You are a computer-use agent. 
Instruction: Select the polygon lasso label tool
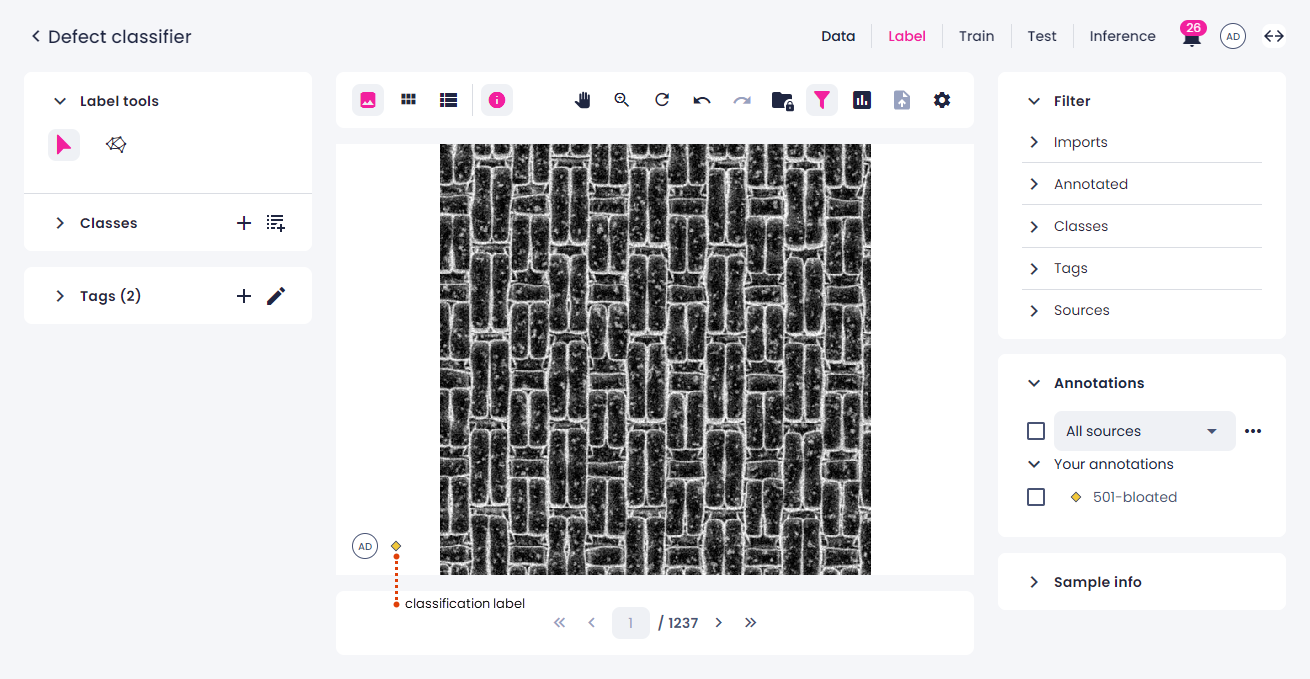point(116,145)
